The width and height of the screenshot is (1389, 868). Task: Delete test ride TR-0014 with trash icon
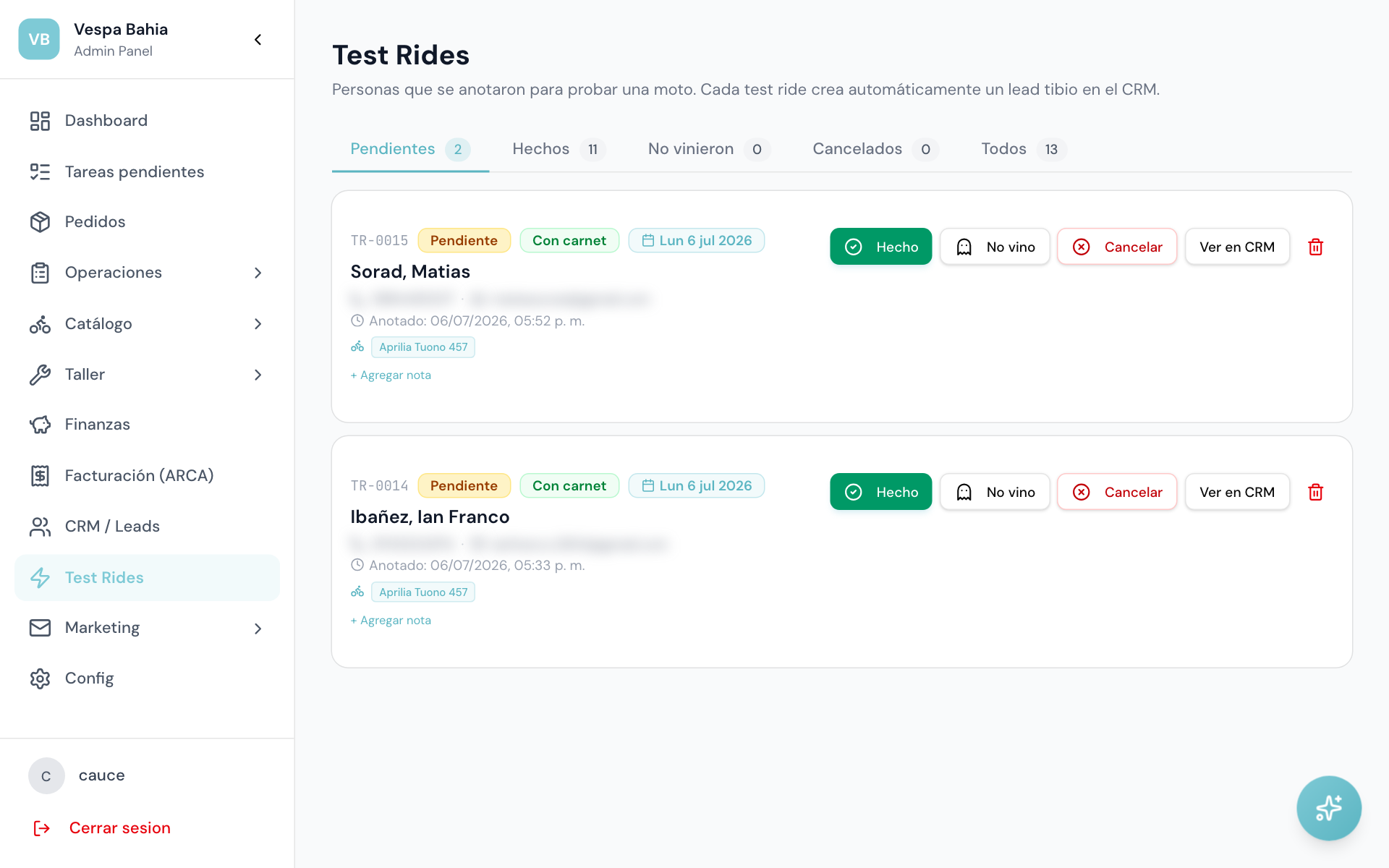coord(1316,492)
